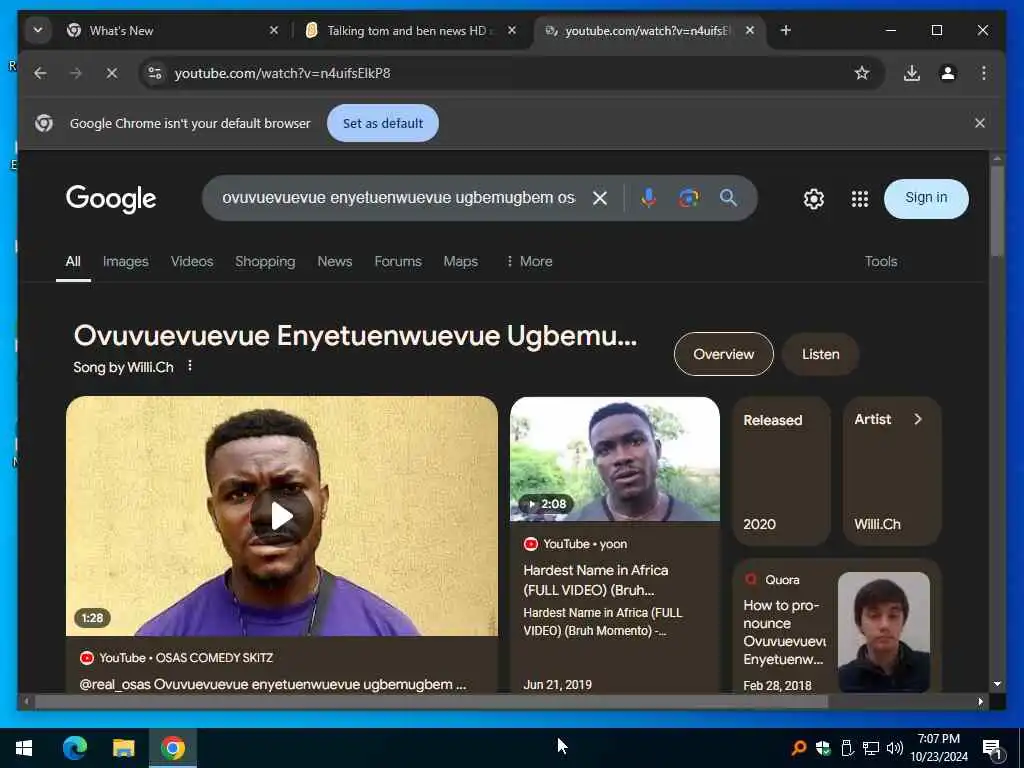Go back to the previous page

(40, 73)
